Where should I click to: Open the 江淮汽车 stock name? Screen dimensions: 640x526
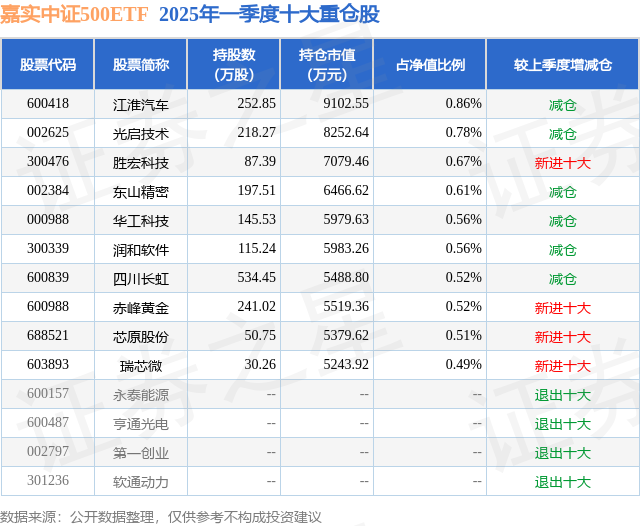tap(141, 105)
